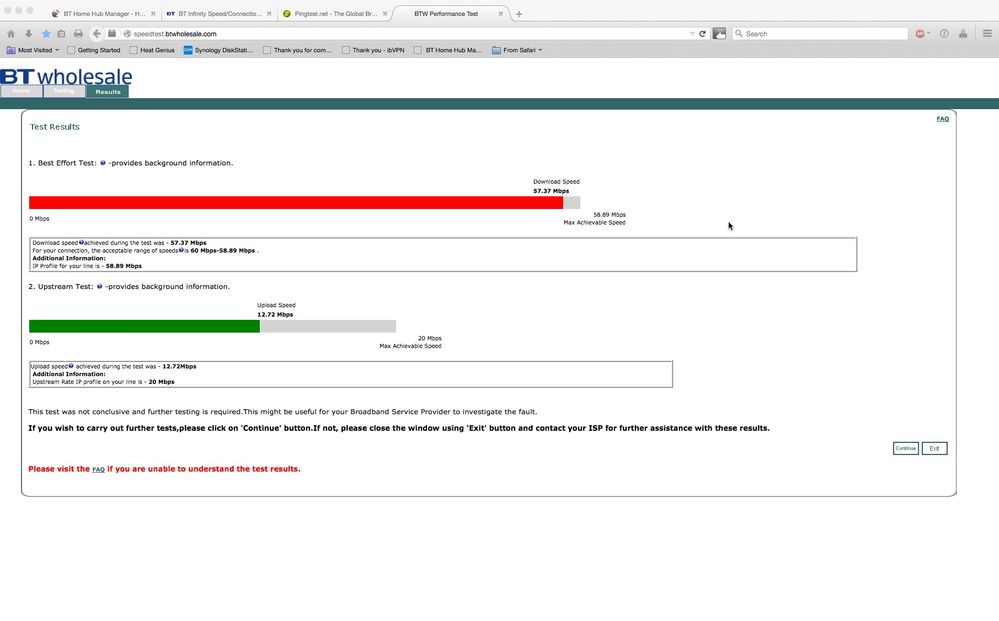Open the URL bar history dropdown arrow

point(692,34)
